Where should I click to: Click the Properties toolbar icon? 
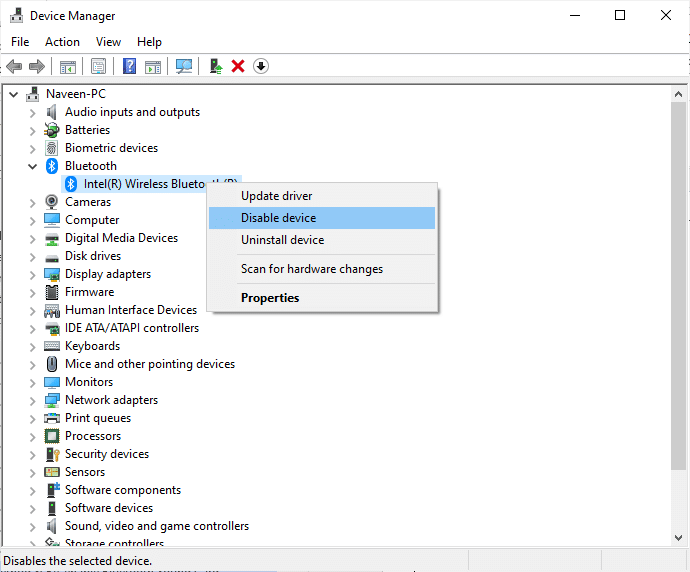click(x=99, y=66)
